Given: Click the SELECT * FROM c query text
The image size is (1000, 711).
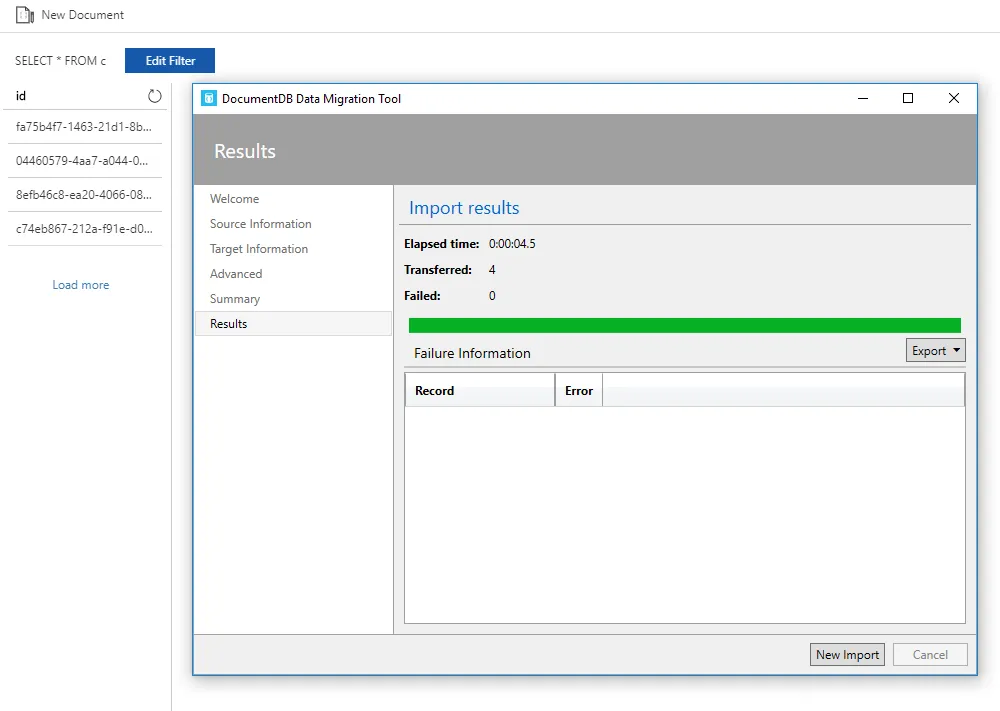Looking at the screenshot, I should coord(61,61).
